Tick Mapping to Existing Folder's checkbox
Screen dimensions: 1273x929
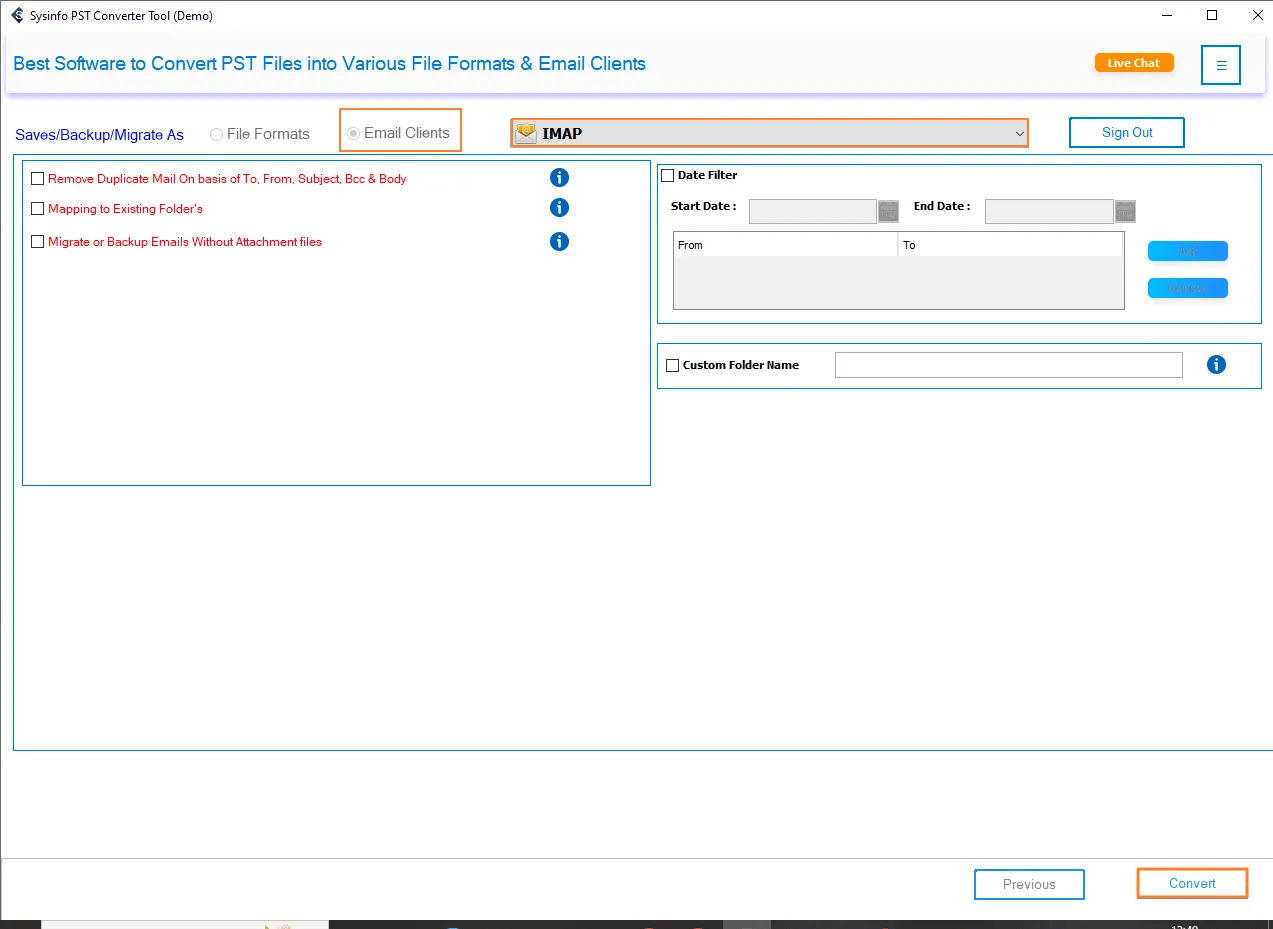click(38, 209)
